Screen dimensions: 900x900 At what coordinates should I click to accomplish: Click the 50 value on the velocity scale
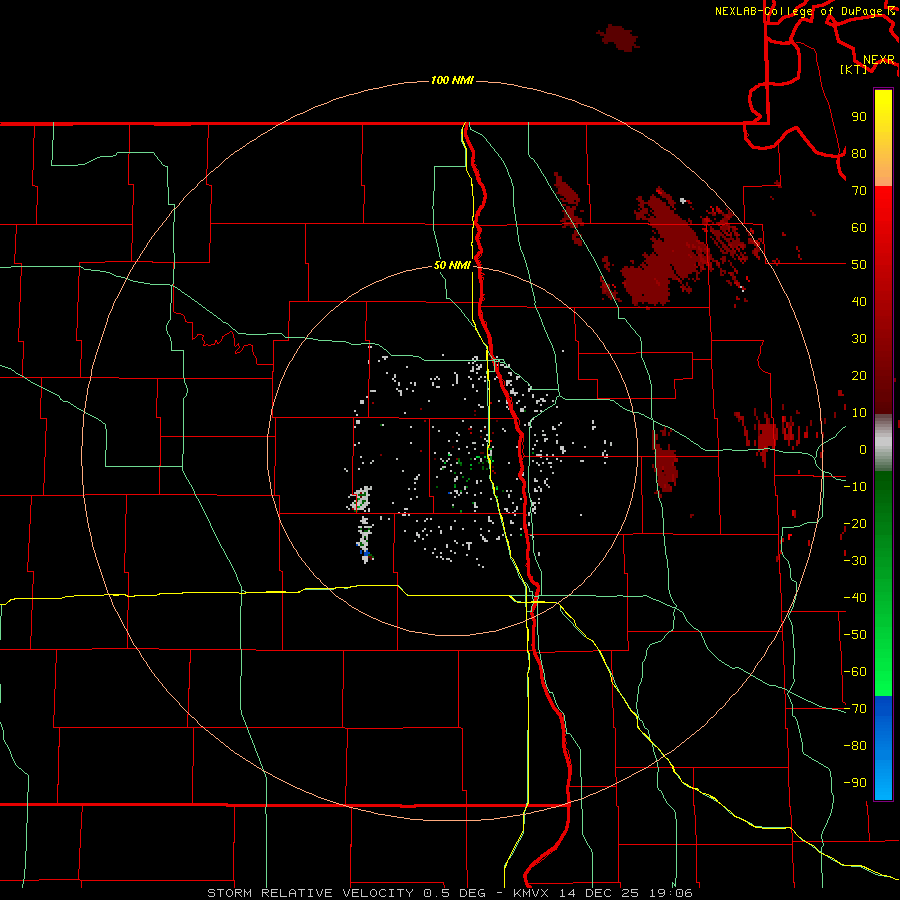[859, 265]
